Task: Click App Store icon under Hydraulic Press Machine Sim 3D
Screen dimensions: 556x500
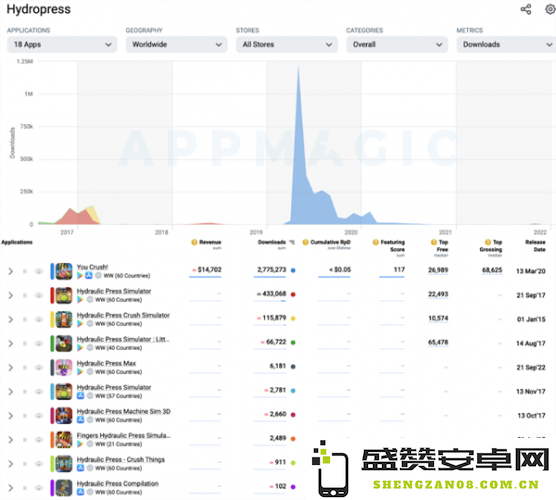Action: click(x=80, y=420)
